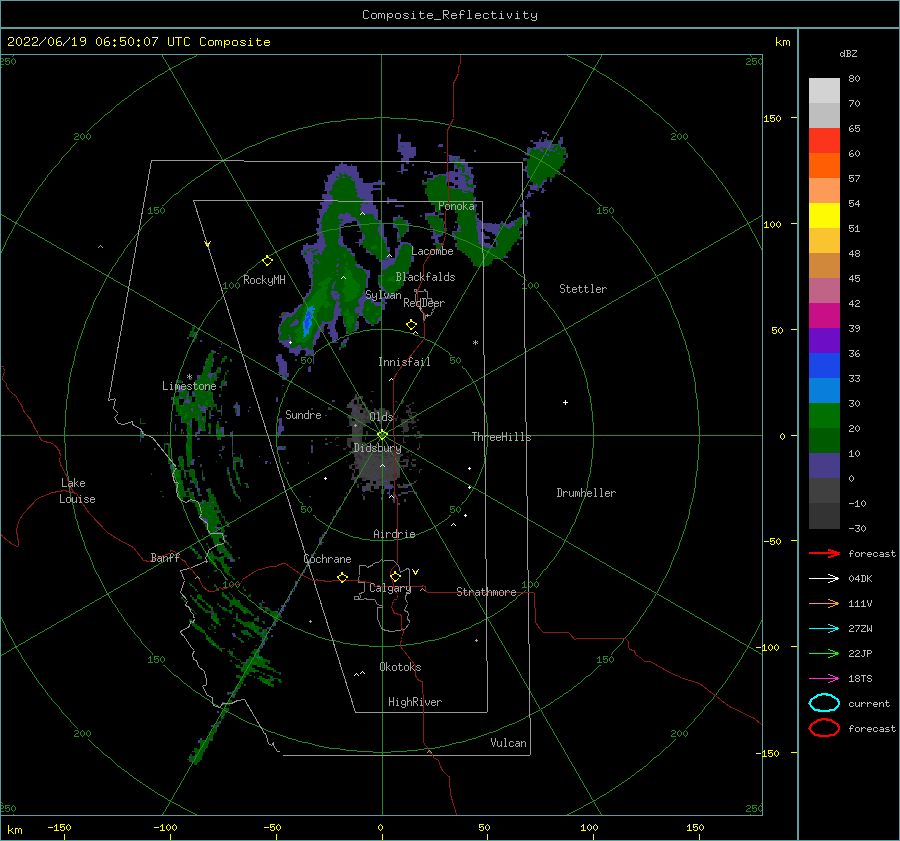Select the green 22JP arrow legend entry
The height and width of the screenshot is (841, 900).
pos(824,653)
